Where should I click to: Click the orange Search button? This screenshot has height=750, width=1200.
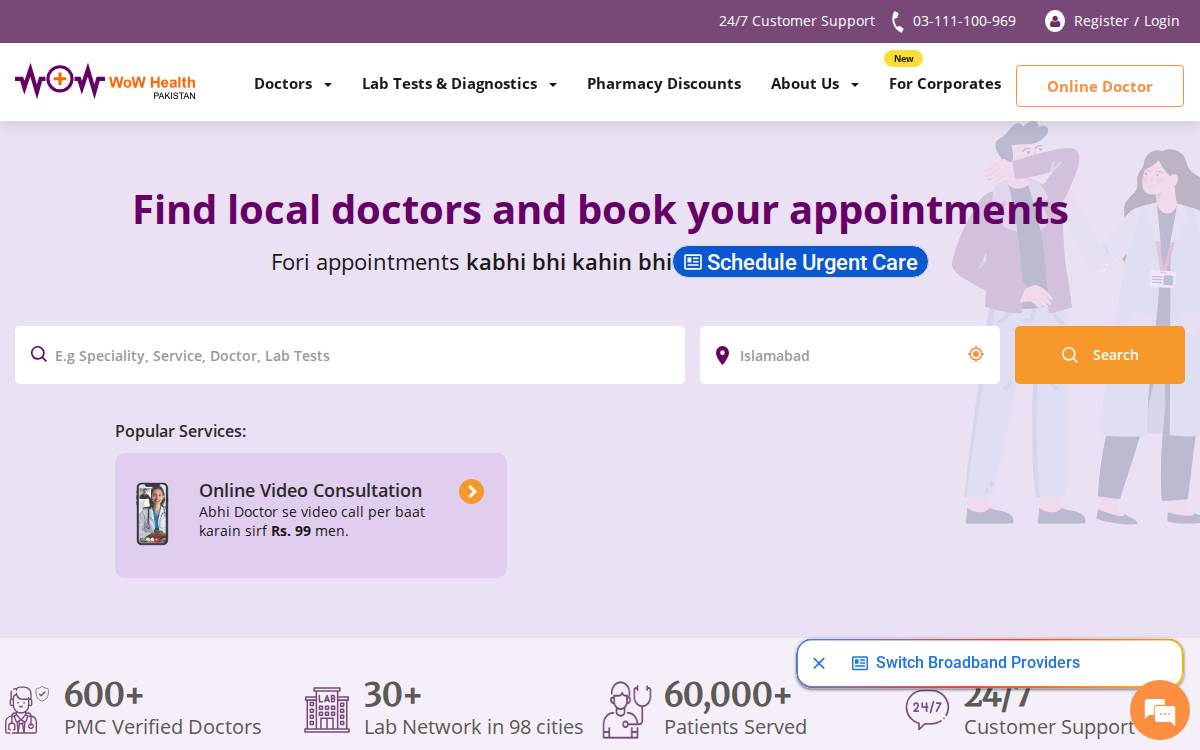point(1100,355)
